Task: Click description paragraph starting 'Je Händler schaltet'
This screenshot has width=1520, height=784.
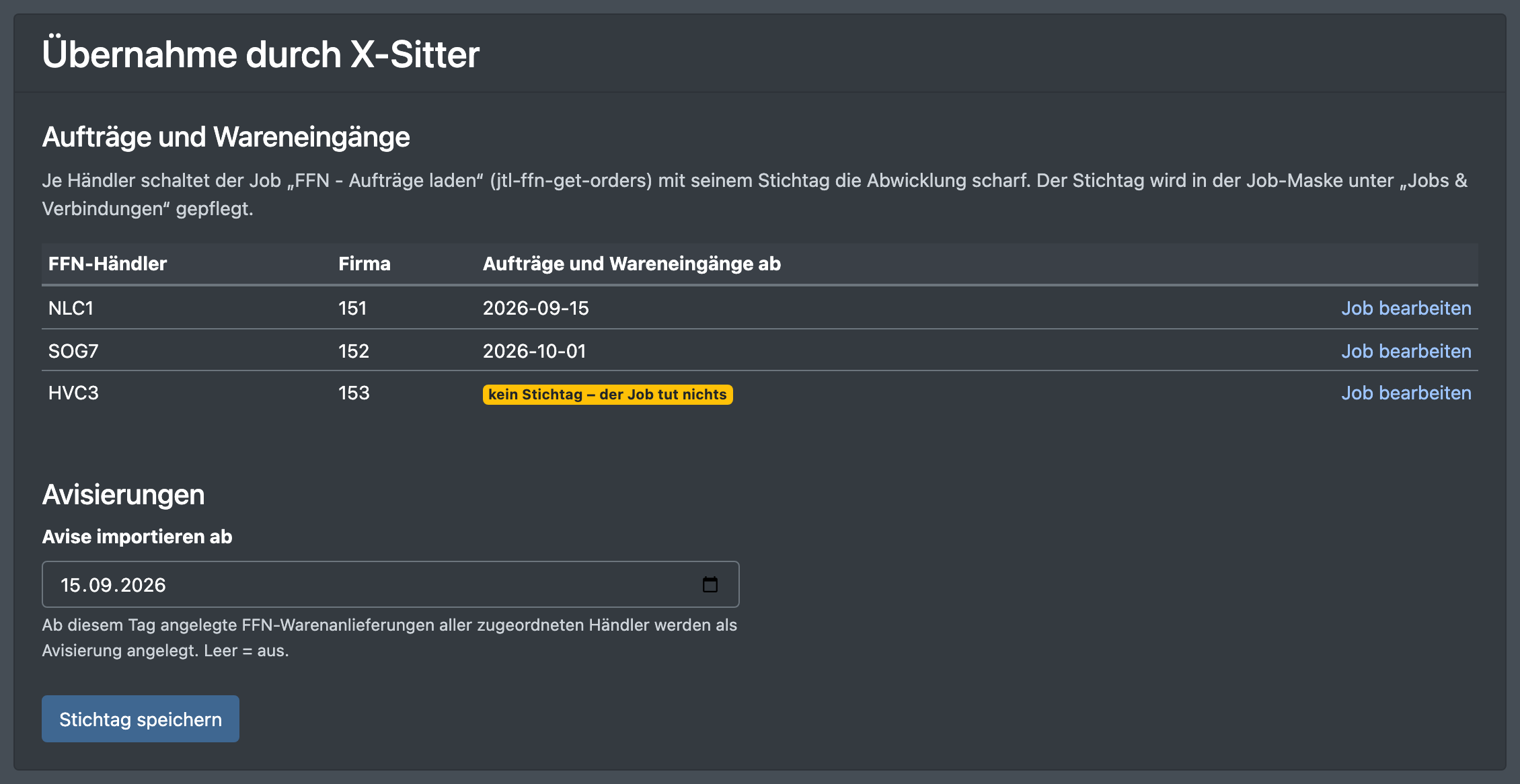Action: coord(755,194)
